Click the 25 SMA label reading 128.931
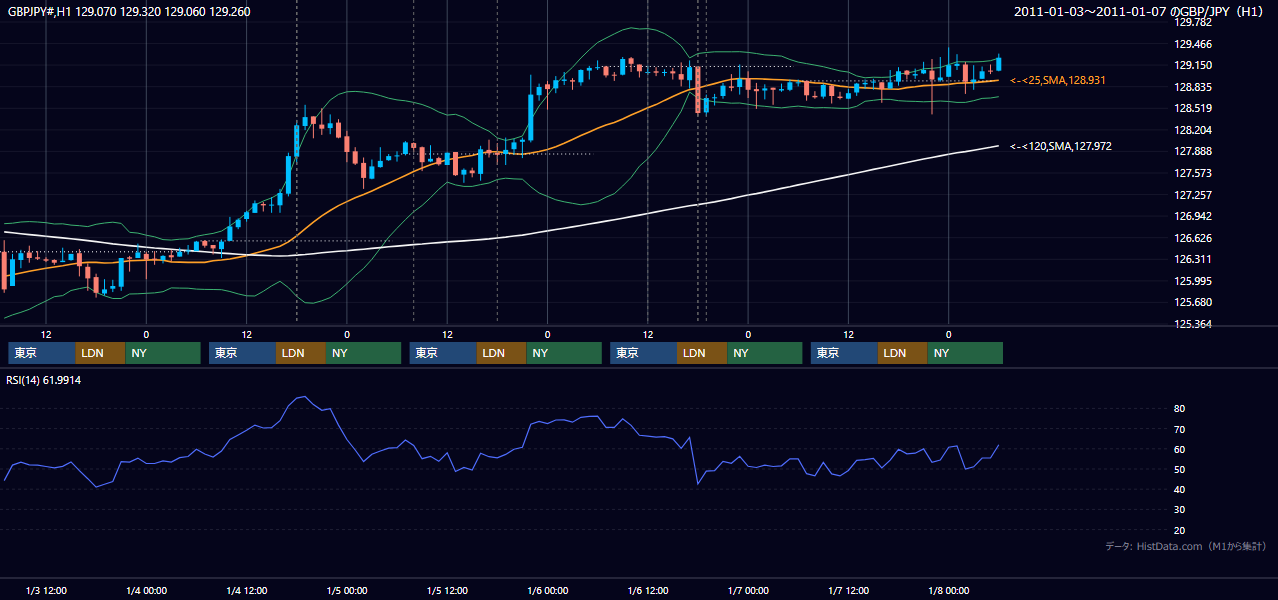The height and width of the screenshot is (600, 1278). pyautogui.click(x=1057, y=79)
